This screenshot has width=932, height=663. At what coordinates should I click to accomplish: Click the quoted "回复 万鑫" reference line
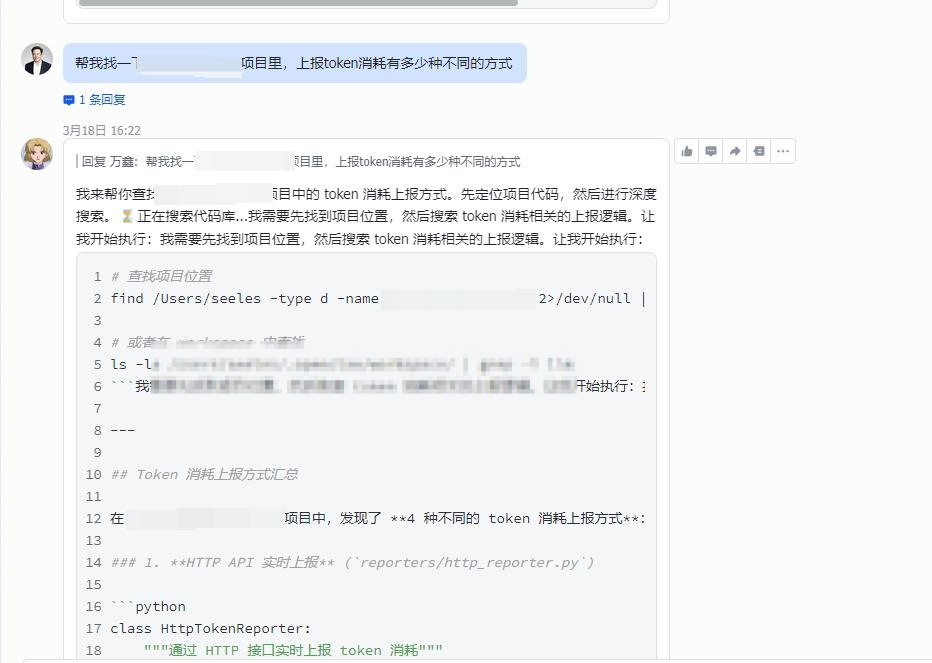point(300,162)
